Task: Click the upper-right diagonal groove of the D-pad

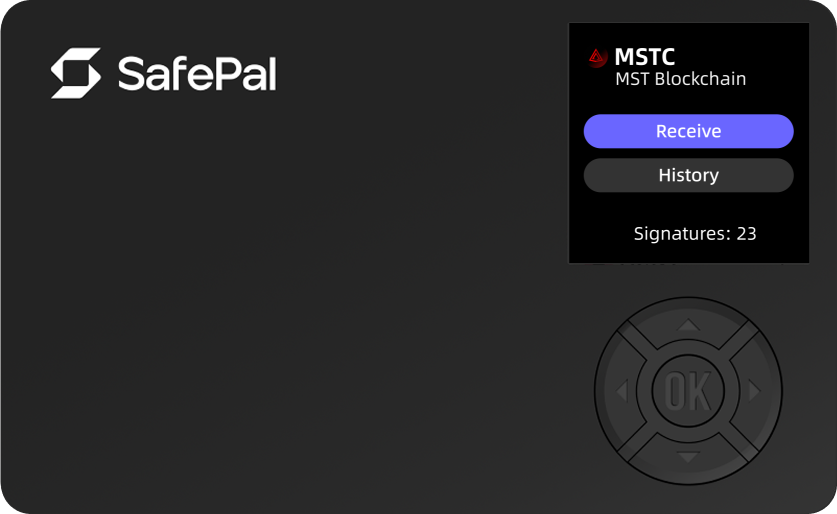Action: coord(740,339)
